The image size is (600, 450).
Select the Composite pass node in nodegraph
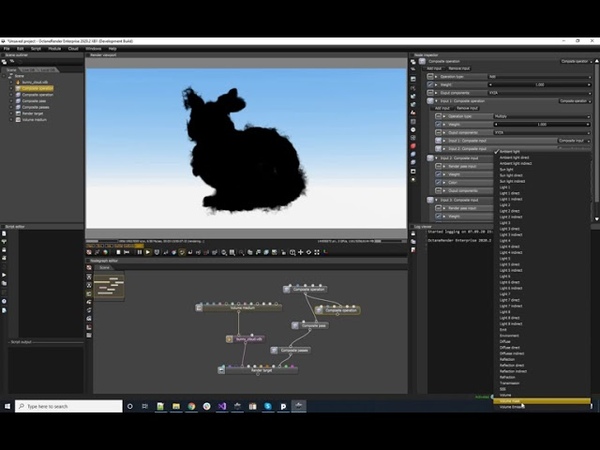[x=312, y=325]
